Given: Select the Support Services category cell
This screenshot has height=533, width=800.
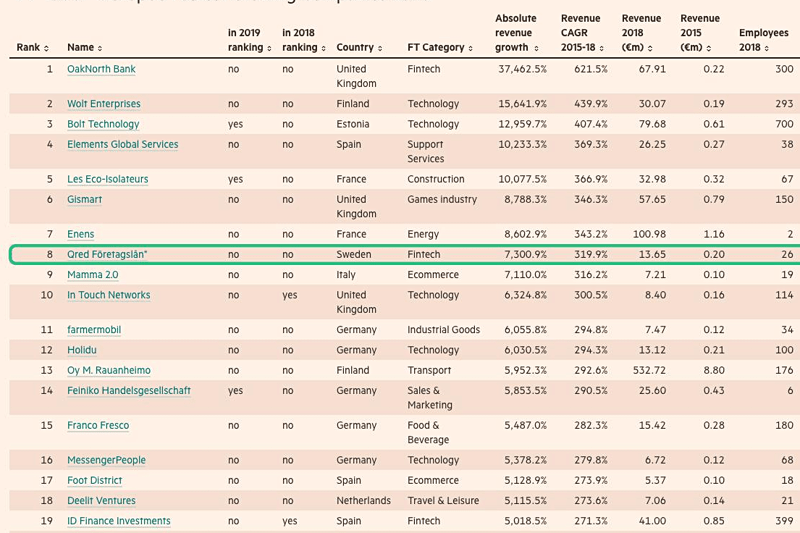Looking at the screenshot, I should [426, 151].
